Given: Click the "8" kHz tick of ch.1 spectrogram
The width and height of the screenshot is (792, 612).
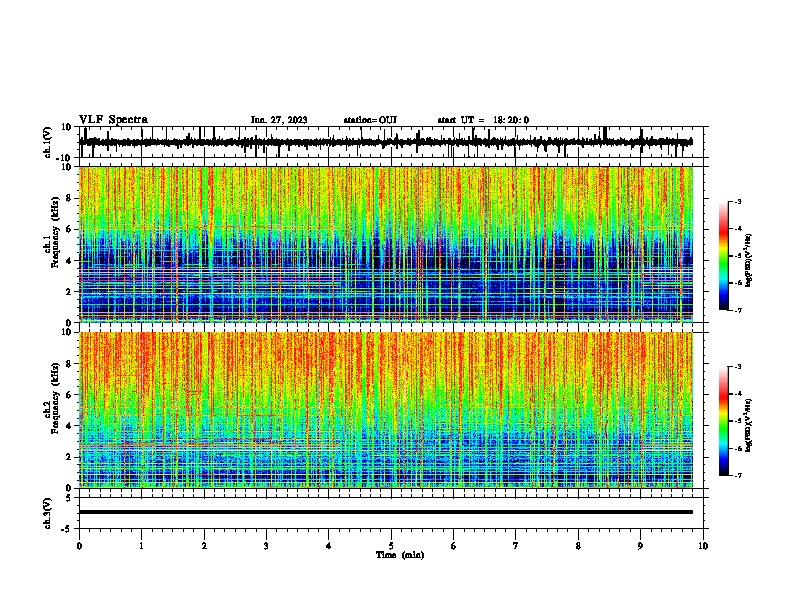Looking at the screenshot, I should (x=69, y=198).
